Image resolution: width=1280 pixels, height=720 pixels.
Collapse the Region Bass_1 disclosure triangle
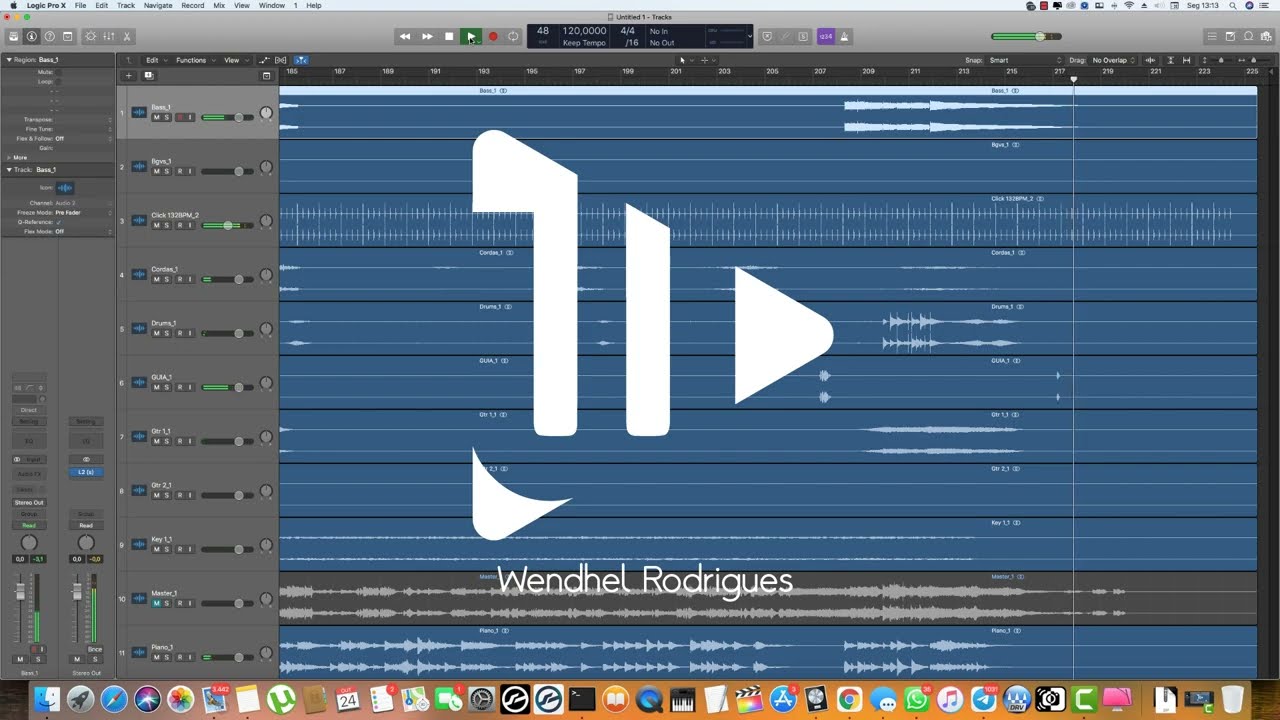tap(9, 60)
